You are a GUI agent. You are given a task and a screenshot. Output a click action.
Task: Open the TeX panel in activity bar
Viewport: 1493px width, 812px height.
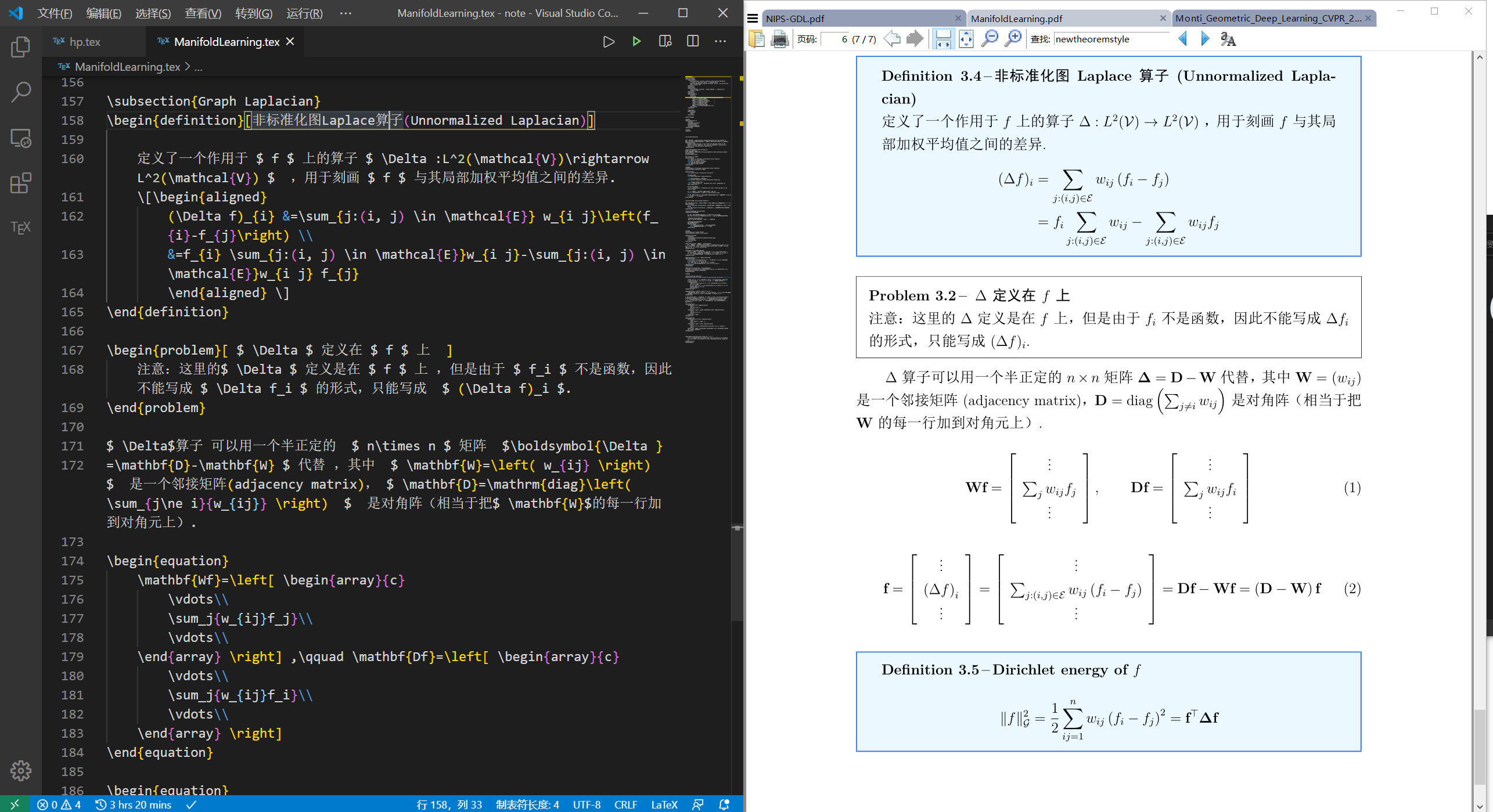point(20,228)
